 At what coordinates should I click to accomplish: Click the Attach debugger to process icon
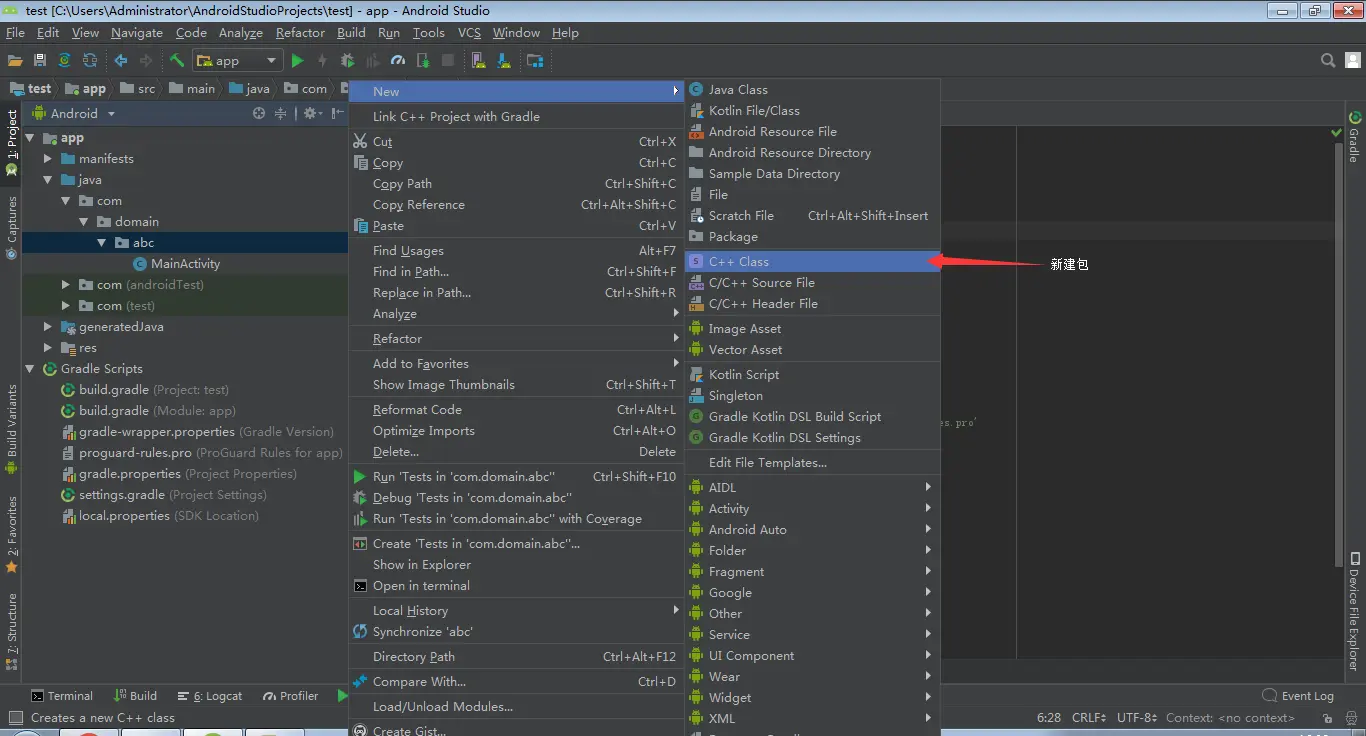422,61
